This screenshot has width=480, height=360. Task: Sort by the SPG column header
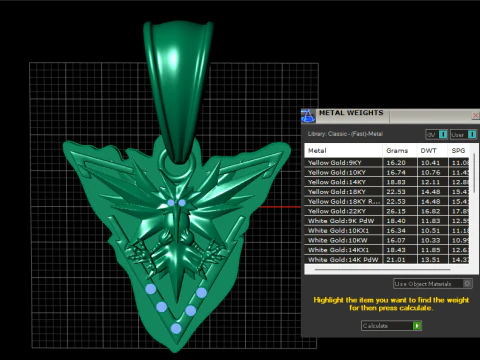click(458, 151)
